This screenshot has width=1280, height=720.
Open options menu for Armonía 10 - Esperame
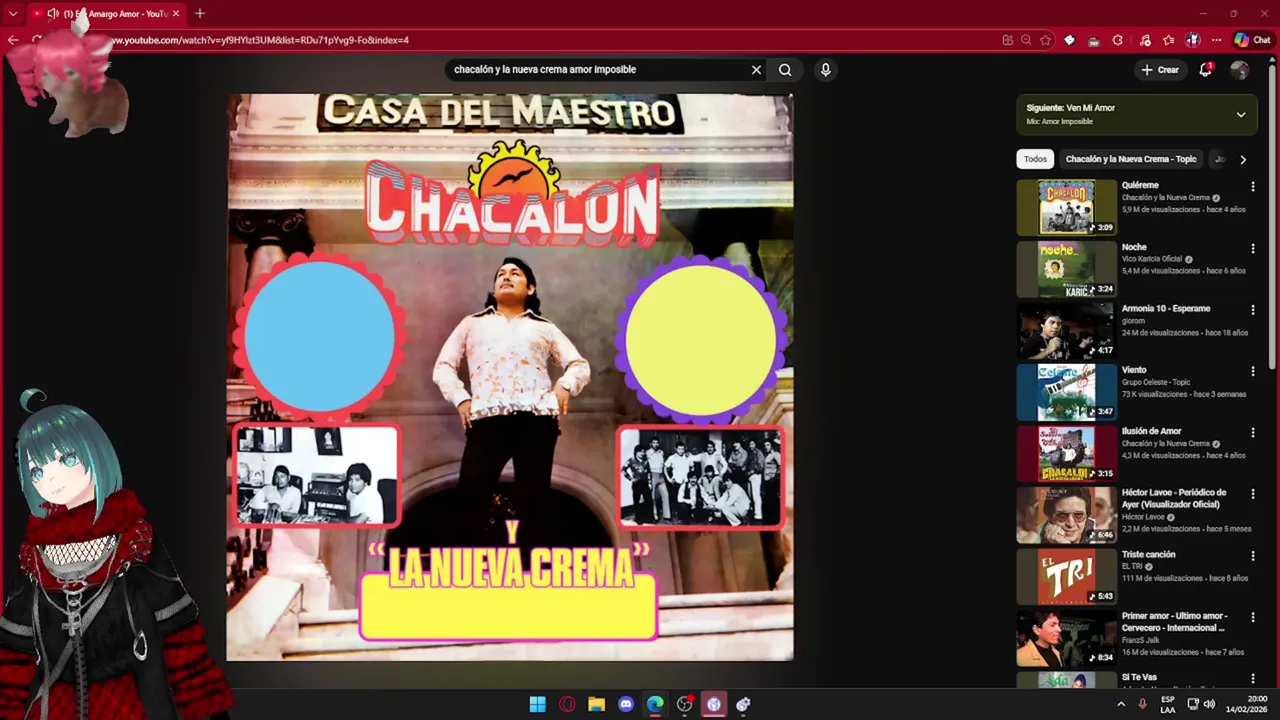point(1252,310)
